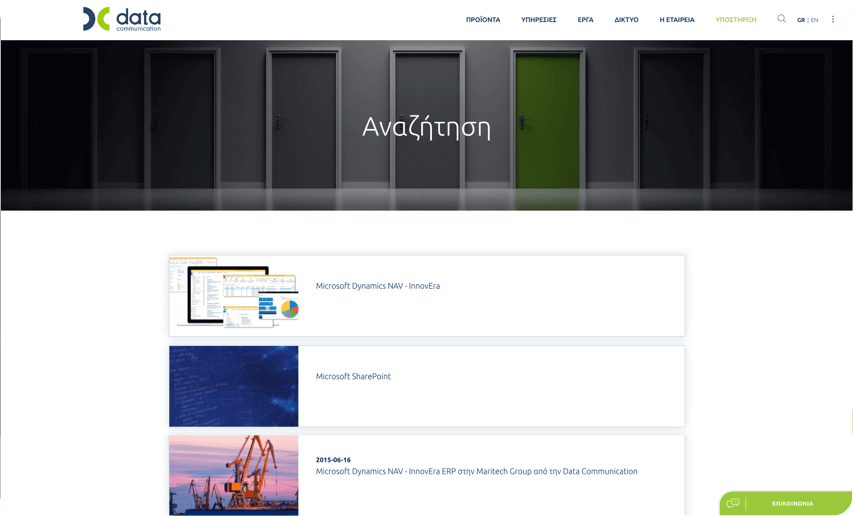
Task: Open the search magnifier icon
Action: [781, 18]
